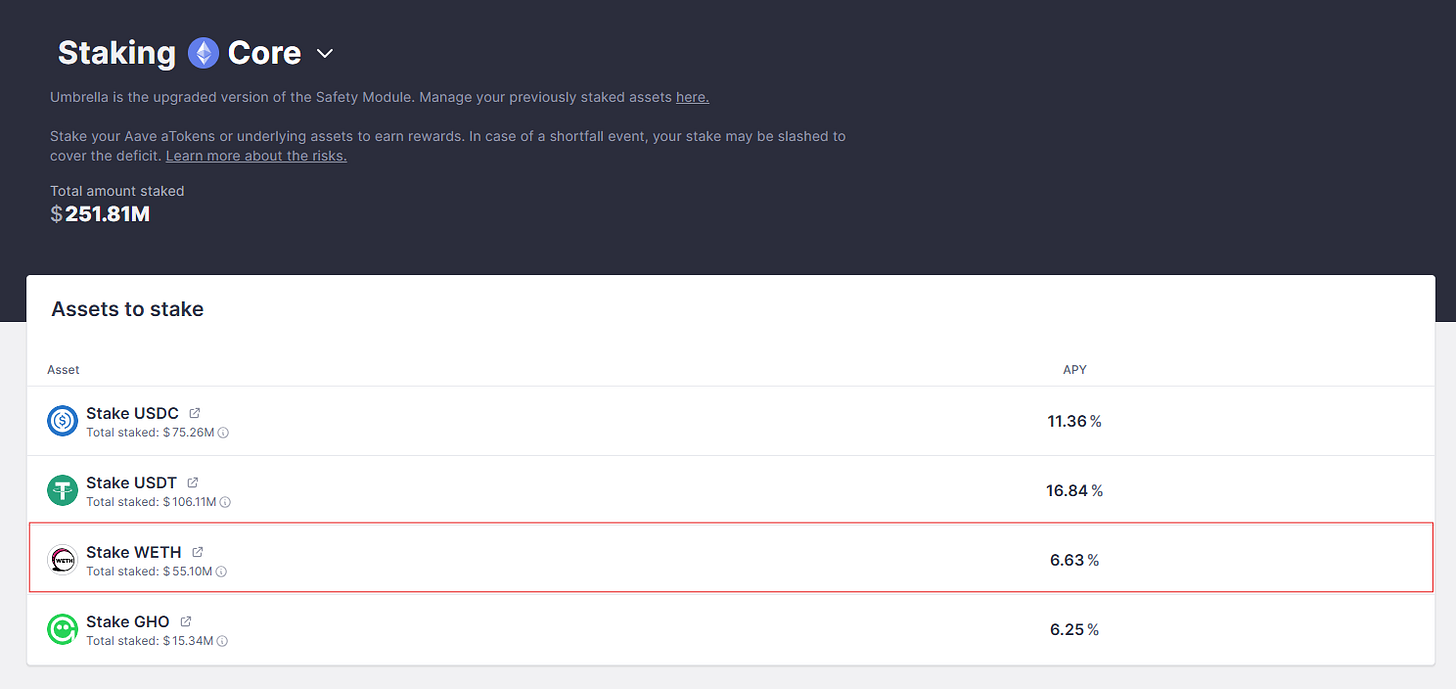This screenshot has width=1456, height=689.
Task: Click info icon beside WETH total staked
Action: (x=221, y=572)
